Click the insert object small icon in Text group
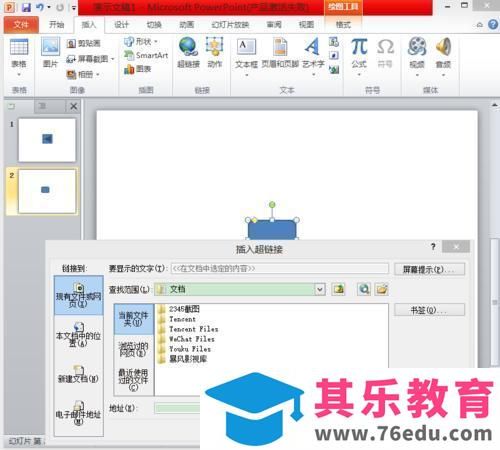This screenshot has height=450, width=500. click(x=334, y=69)
